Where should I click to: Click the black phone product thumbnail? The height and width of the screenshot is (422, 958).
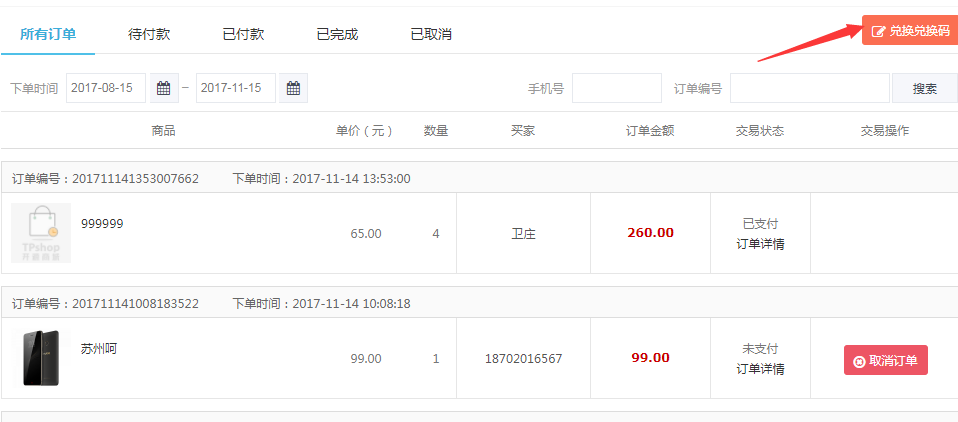(41, 358)
